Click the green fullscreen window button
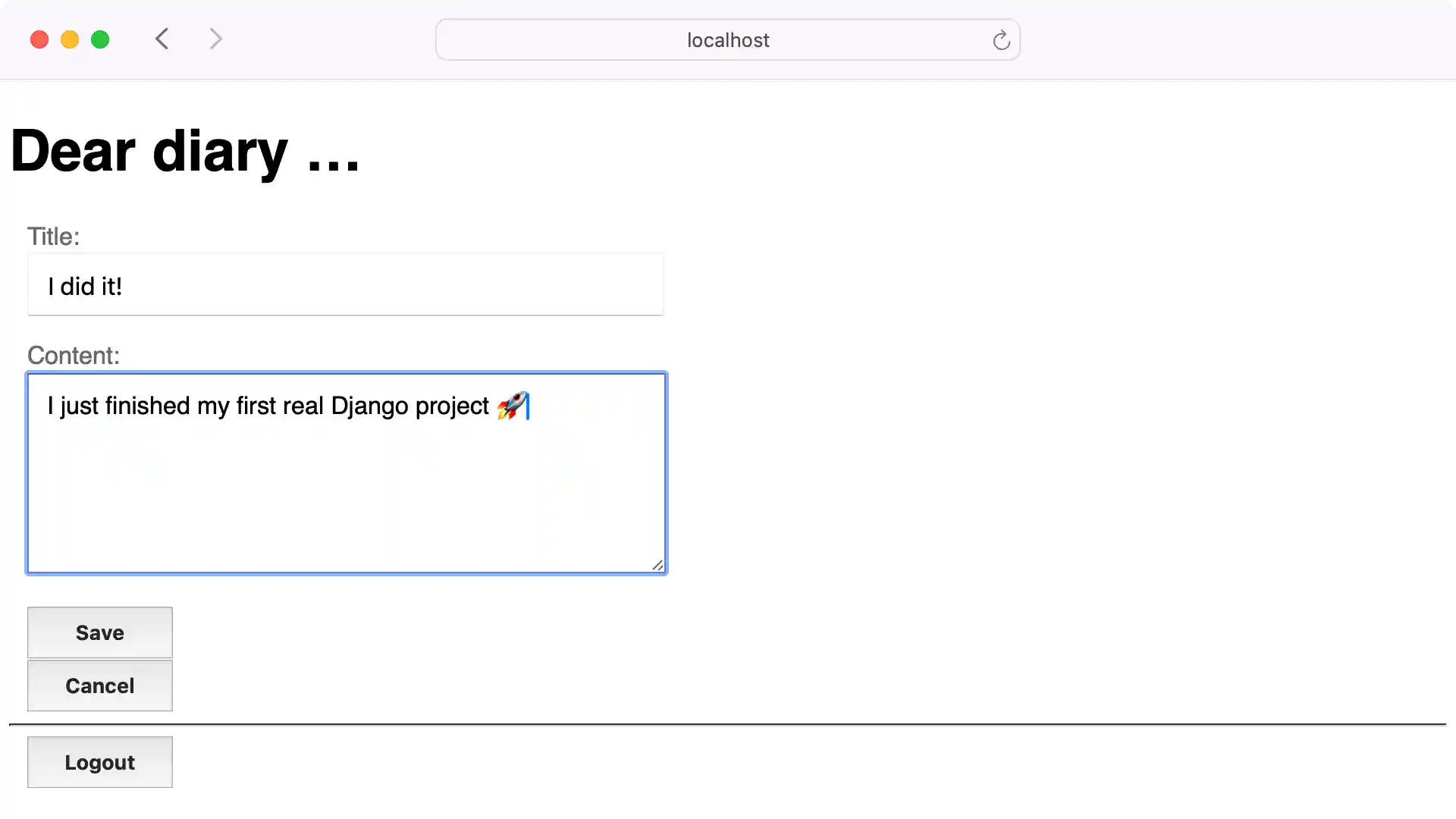This screenshot has width=1456, height=819. (x=100, y=39)
